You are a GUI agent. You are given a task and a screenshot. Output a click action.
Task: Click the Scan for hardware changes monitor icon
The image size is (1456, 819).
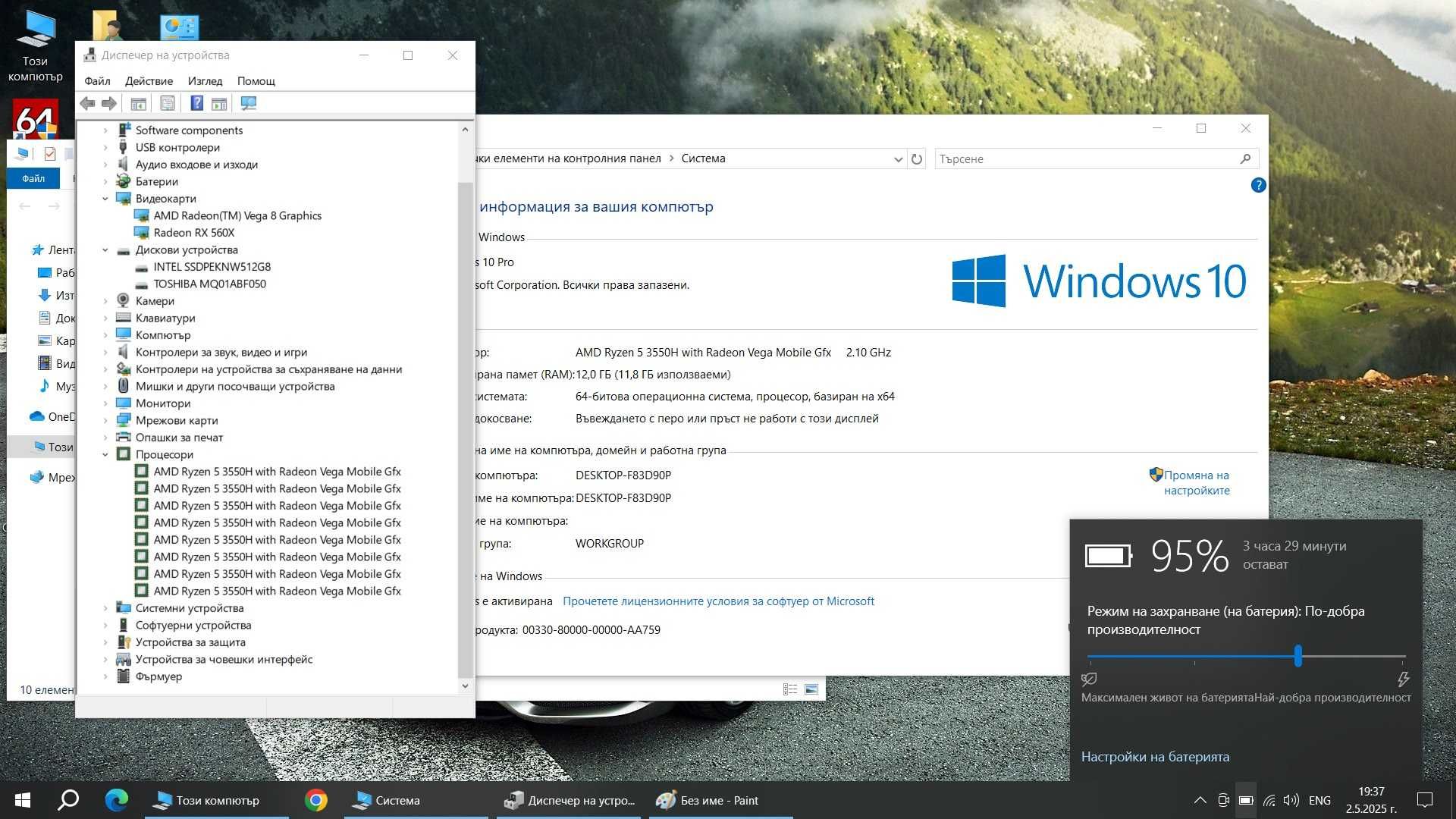click(x=248, y=103)
